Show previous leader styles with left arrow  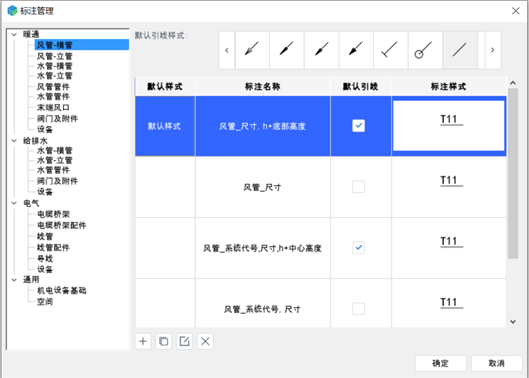point(227,50)
